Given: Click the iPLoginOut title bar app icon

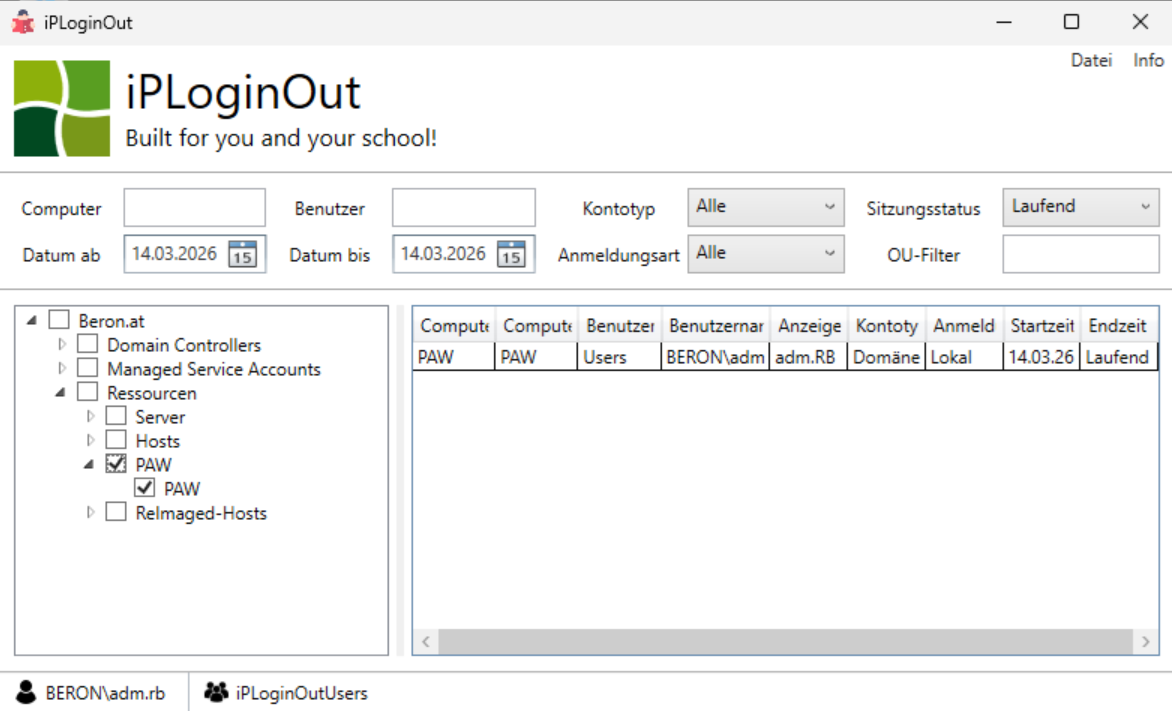Looking at the screenshot, I should [22, 22].
